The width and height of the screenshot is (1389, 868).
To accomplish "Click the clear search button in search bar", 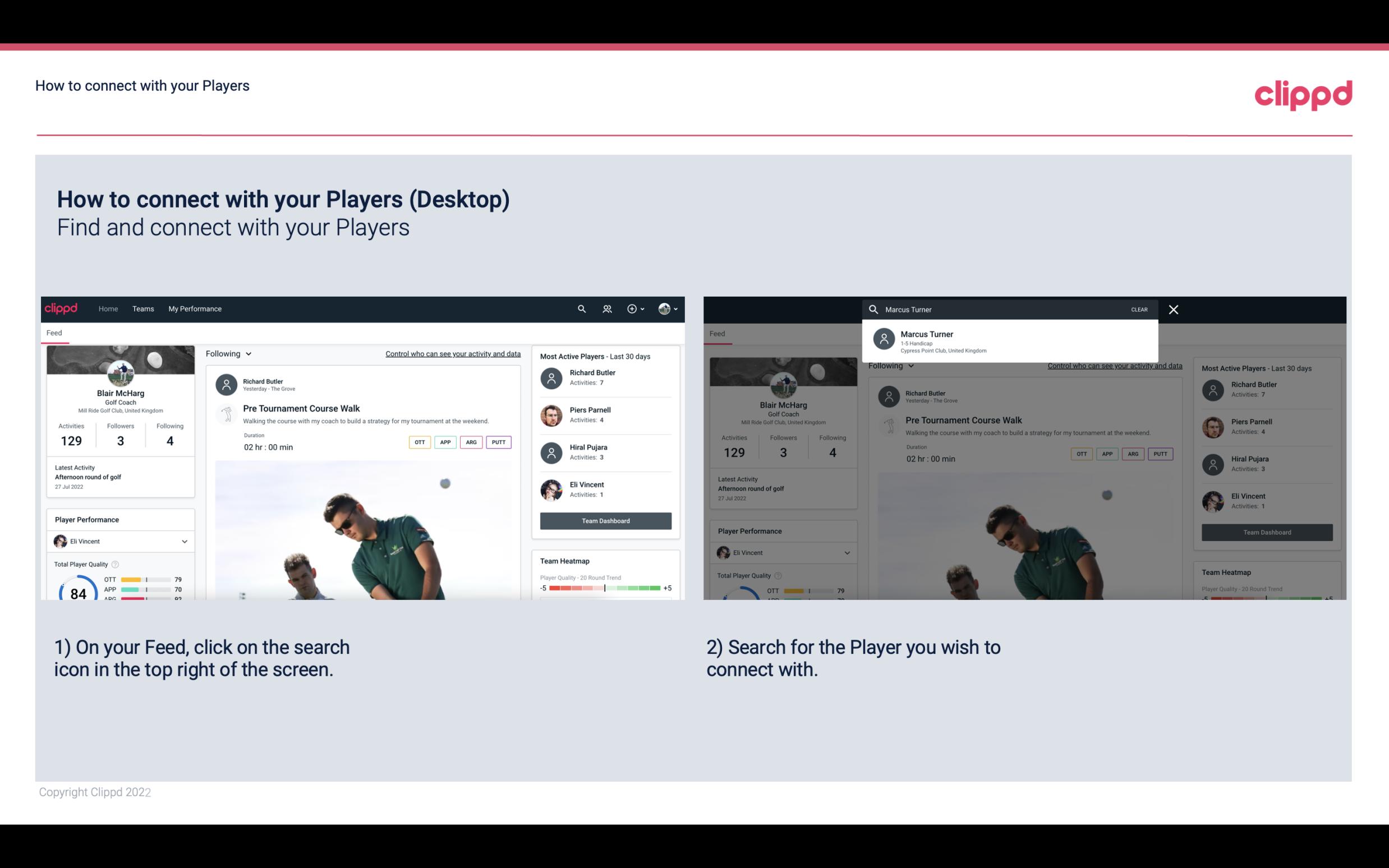I will coord(1138,309).
